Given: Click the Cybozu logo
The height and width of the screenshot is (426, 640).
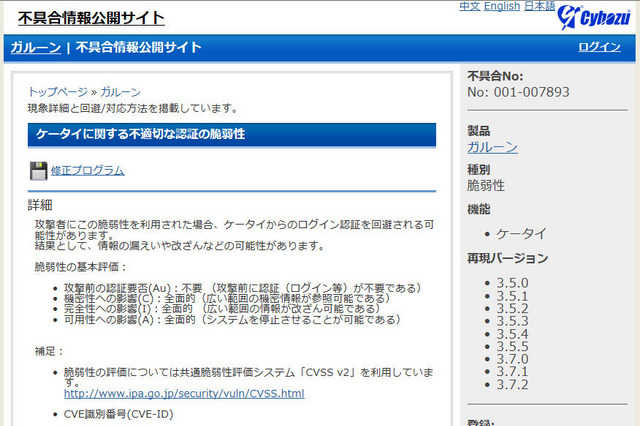Looking at the screenshot, I should [594, 17].
